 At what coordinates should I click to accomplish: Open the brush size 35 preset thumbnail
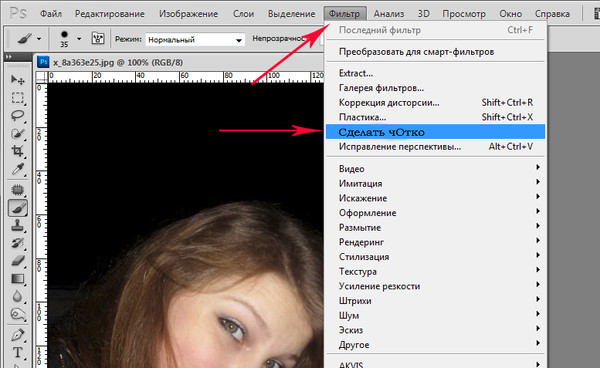click(64, 39)
